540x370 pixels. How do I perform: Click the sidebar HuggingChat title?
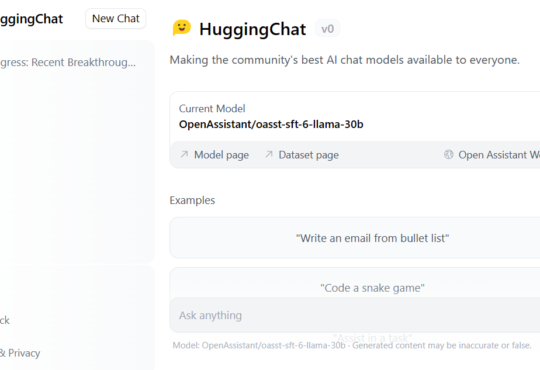tap(31, 19)
